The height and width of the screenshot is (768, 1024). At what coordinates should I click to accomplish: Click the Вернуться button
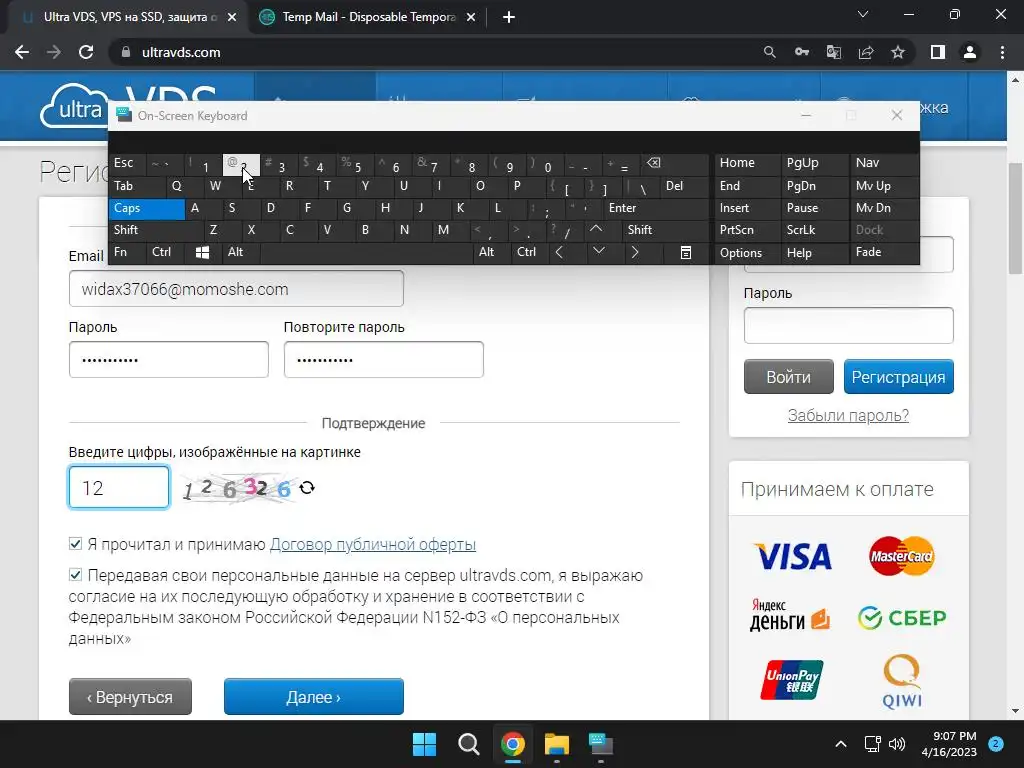(130, 697)
